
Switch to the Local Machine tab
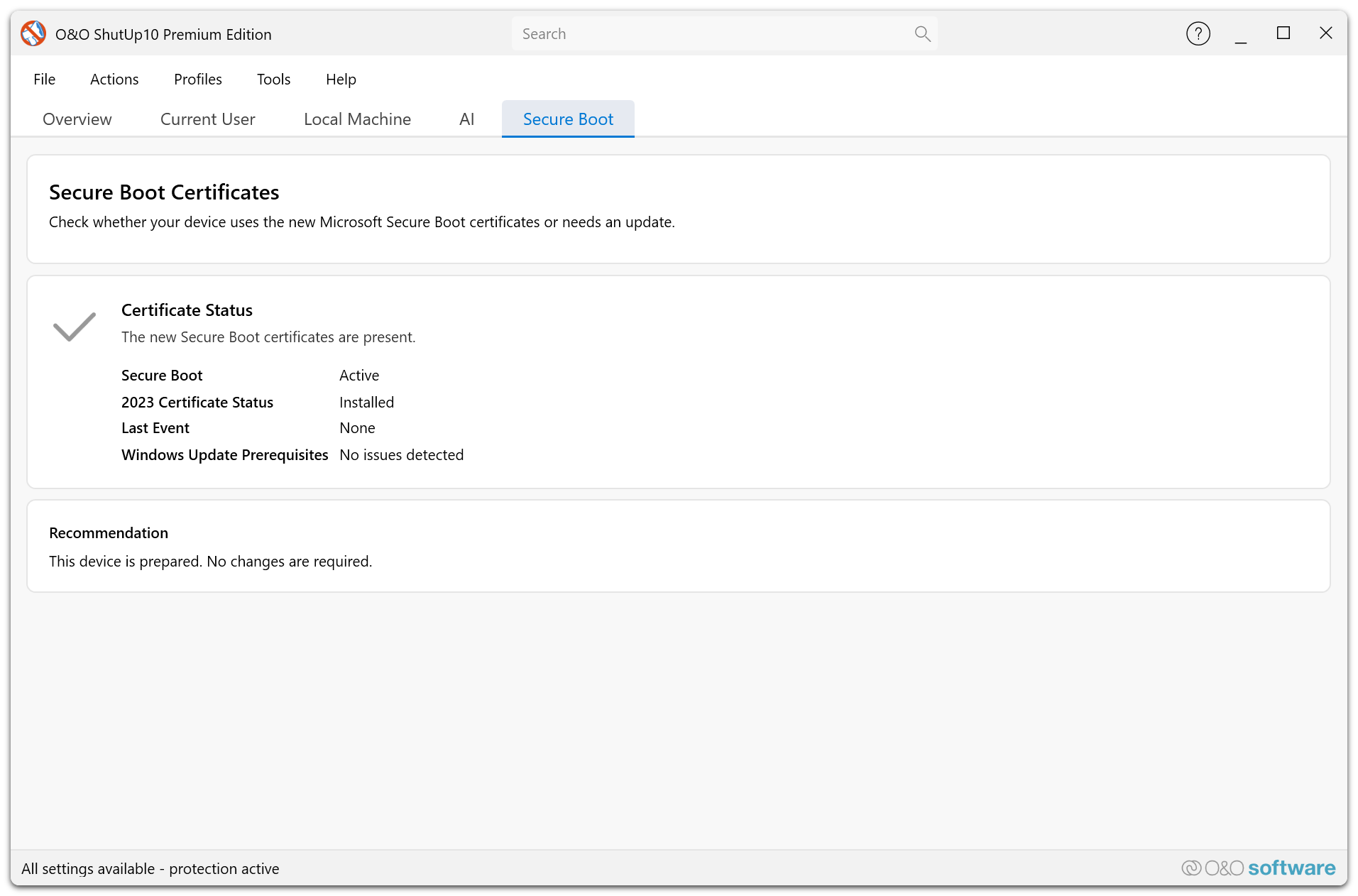click(357, 119)
